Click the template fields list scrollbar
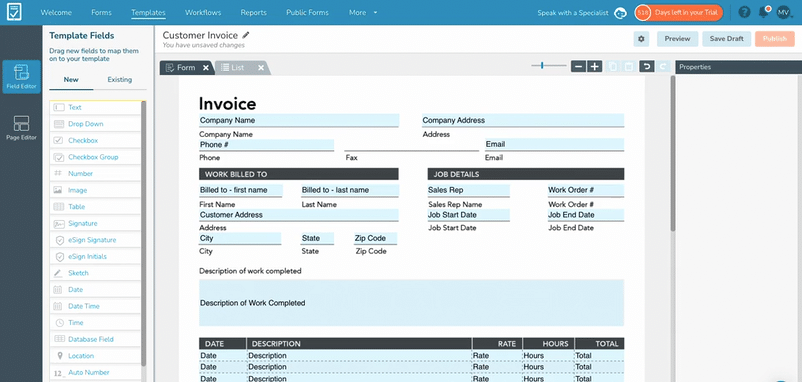This screenshot has height=382, width=802. [144, 233]
